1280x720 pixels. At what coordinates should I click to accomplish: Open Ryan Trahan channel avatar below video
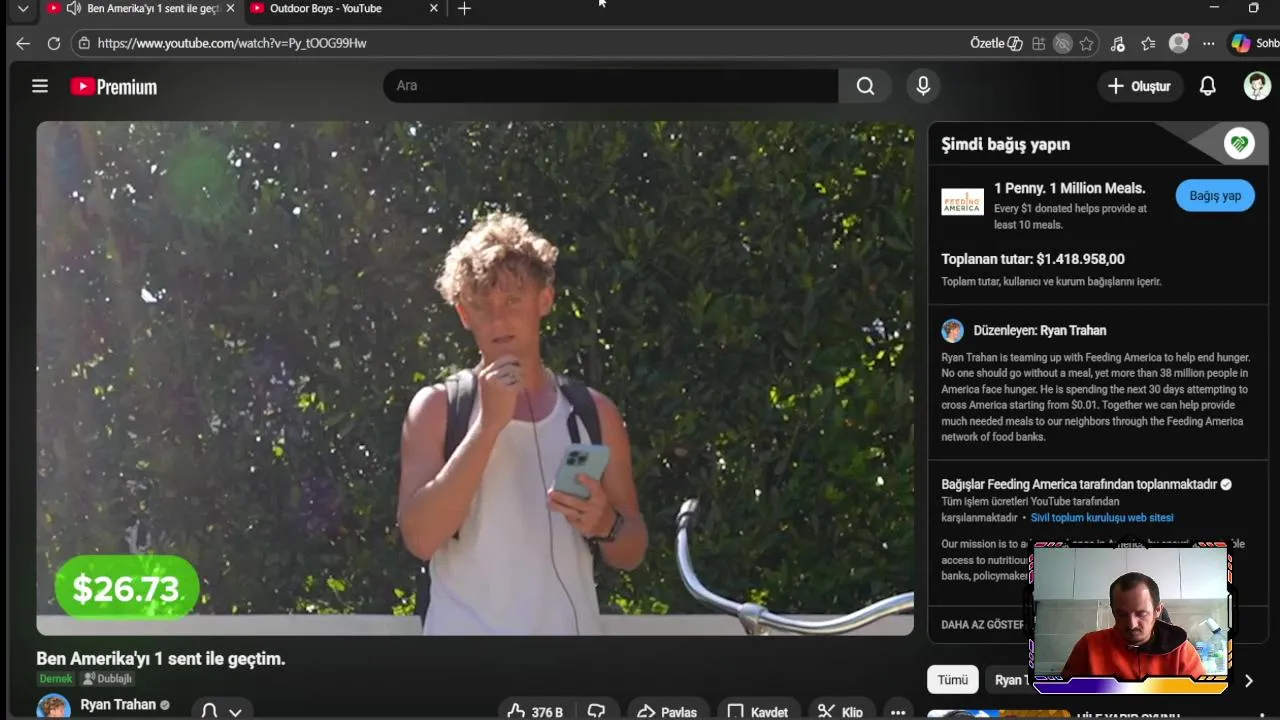(53, 707)
